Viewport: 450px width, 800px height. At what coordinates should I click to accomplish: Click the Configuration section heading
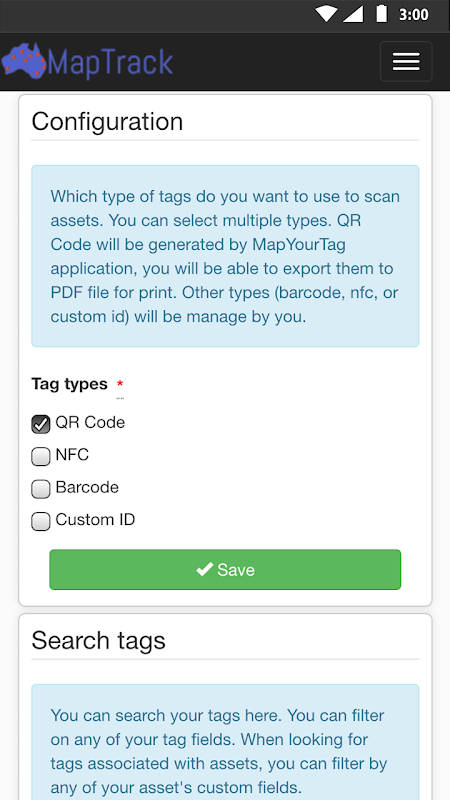click(107, 121)
